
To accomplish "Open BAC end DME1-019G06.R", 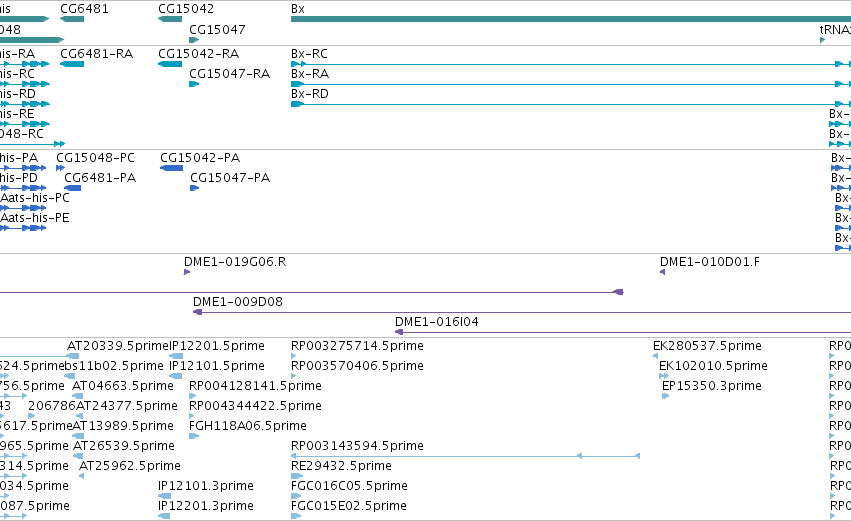I will point(235,262).
